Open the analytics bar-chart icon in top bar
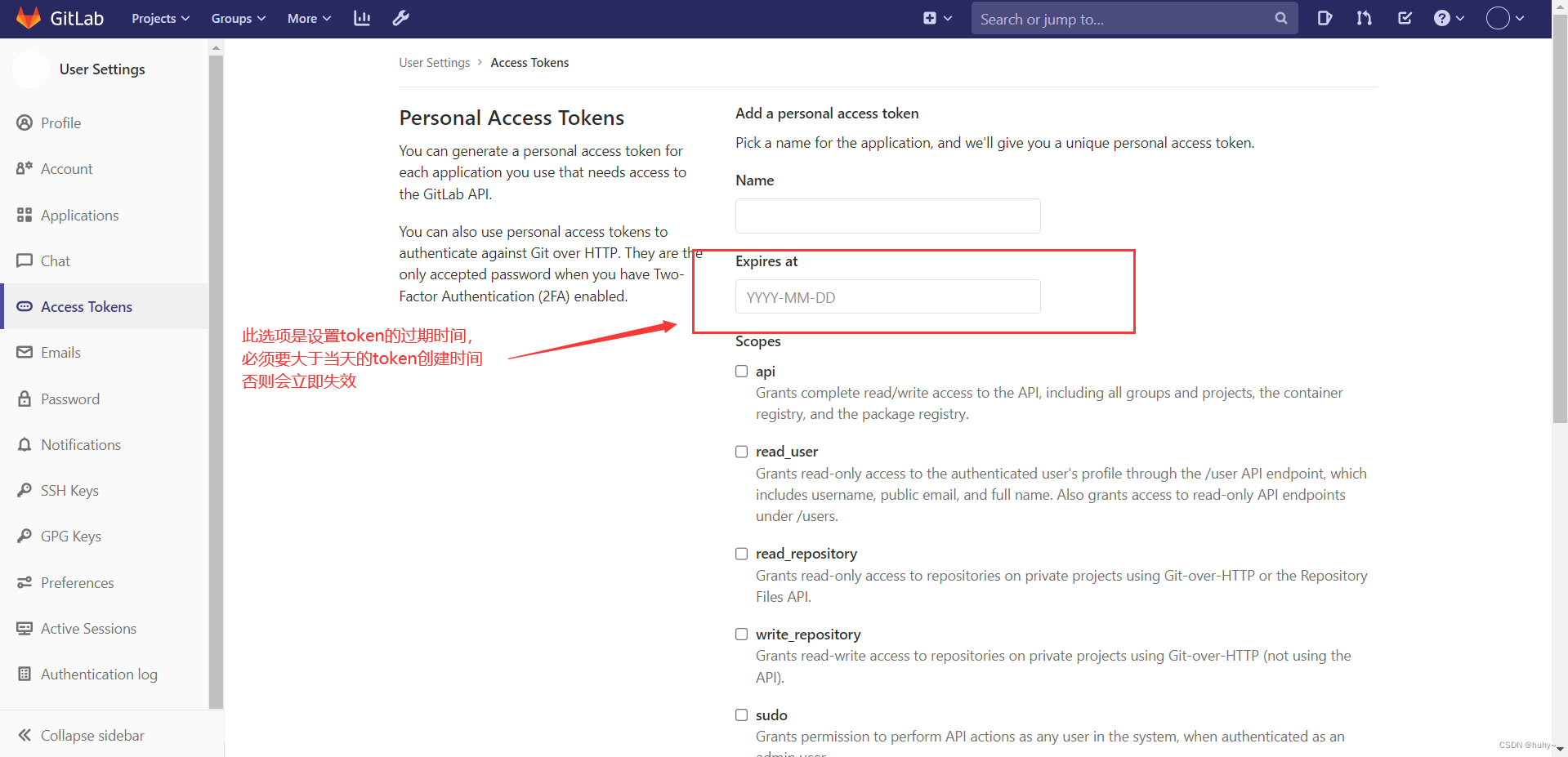Screen dimensions: 1568x757 point(362,18)
